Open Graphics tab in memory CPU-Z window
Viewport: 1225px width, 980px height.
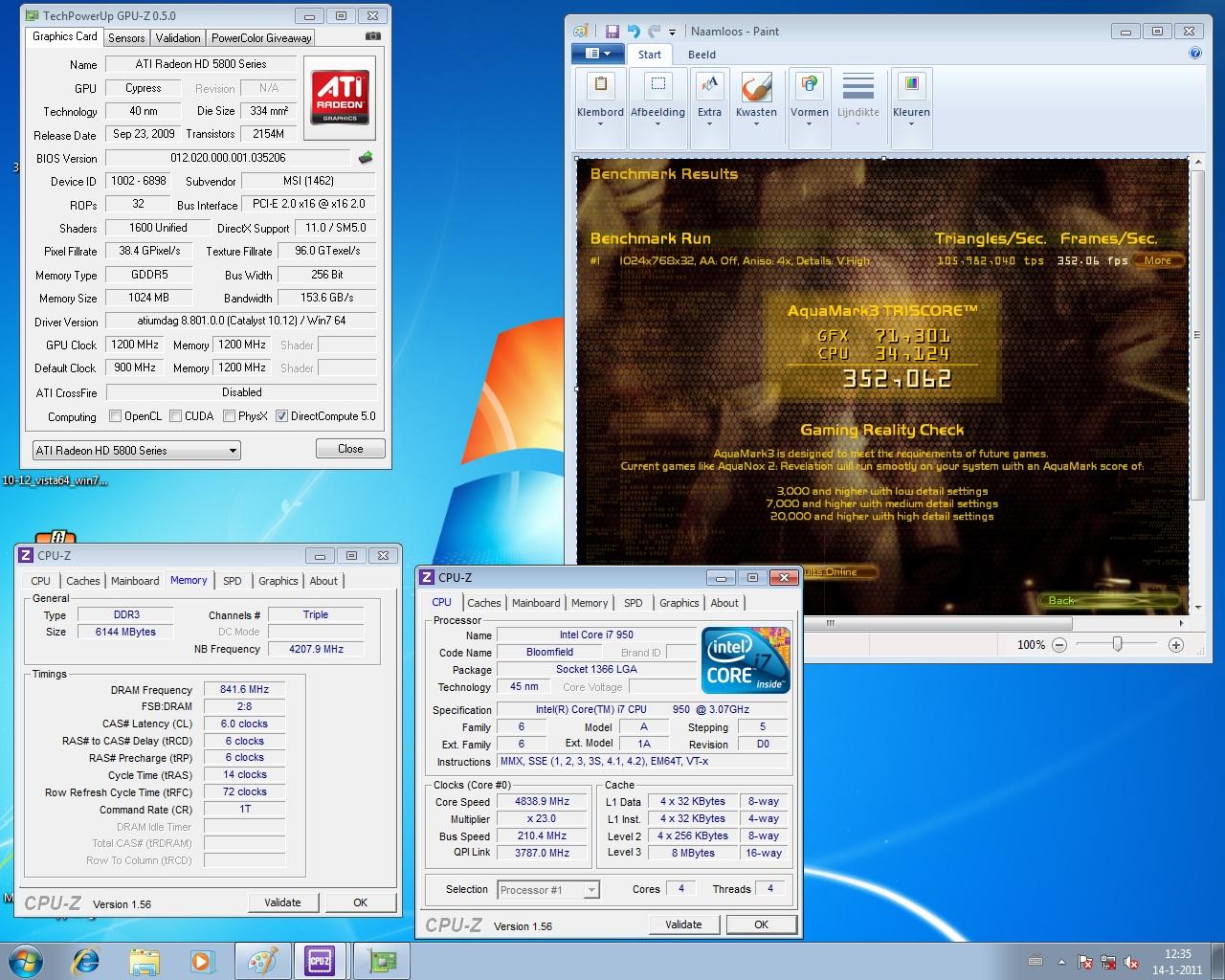(x=278, y=581)
